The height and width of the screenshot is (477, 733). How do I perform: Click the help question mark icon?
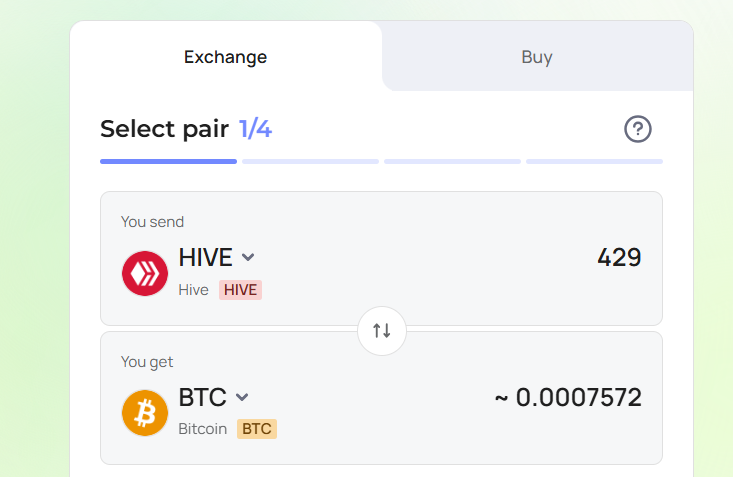(638, 129)
